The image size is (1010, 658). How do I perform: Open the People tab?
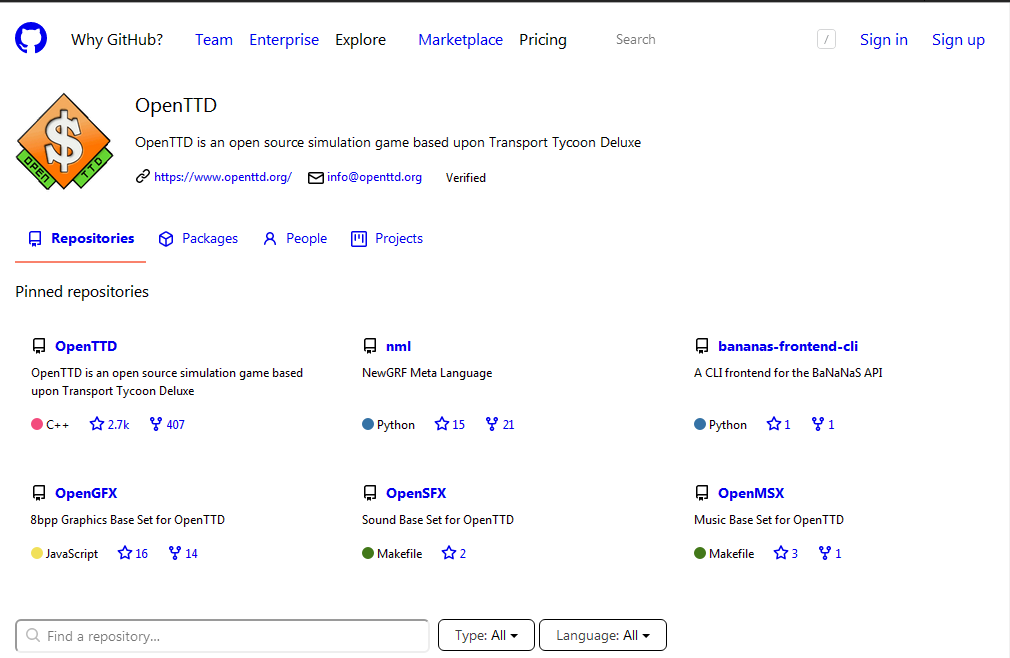click(295, 239)
